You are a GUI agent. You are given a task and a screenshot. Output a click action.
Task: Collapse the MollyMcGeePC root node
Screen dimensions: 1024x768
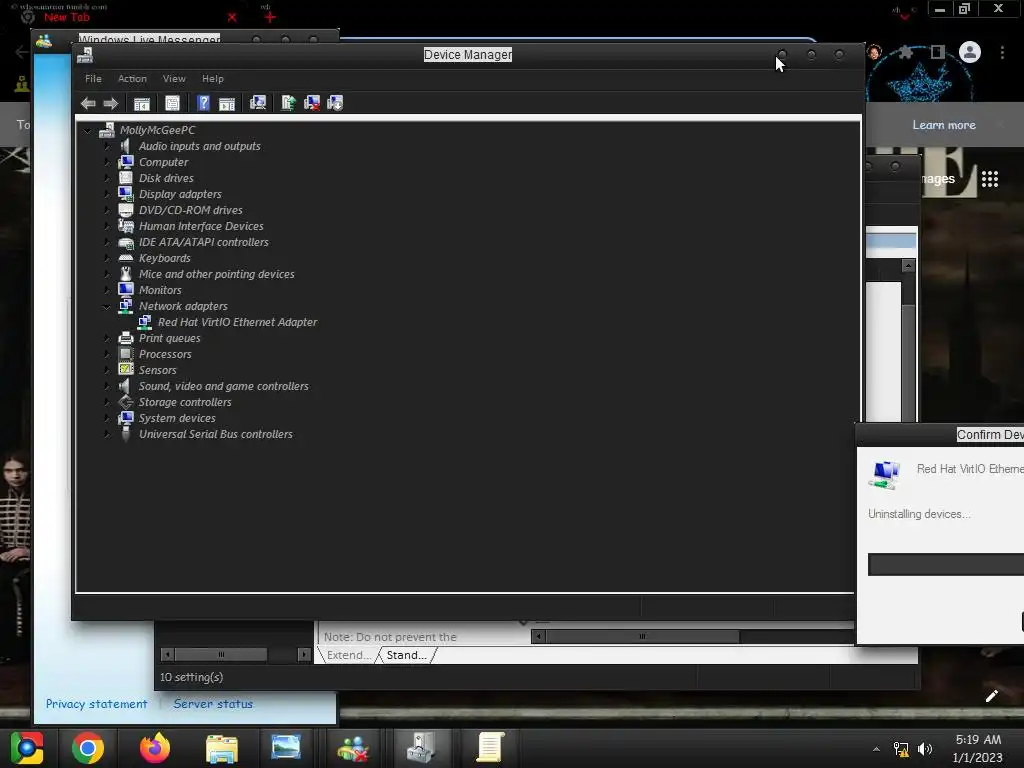[x=88, y=131]
